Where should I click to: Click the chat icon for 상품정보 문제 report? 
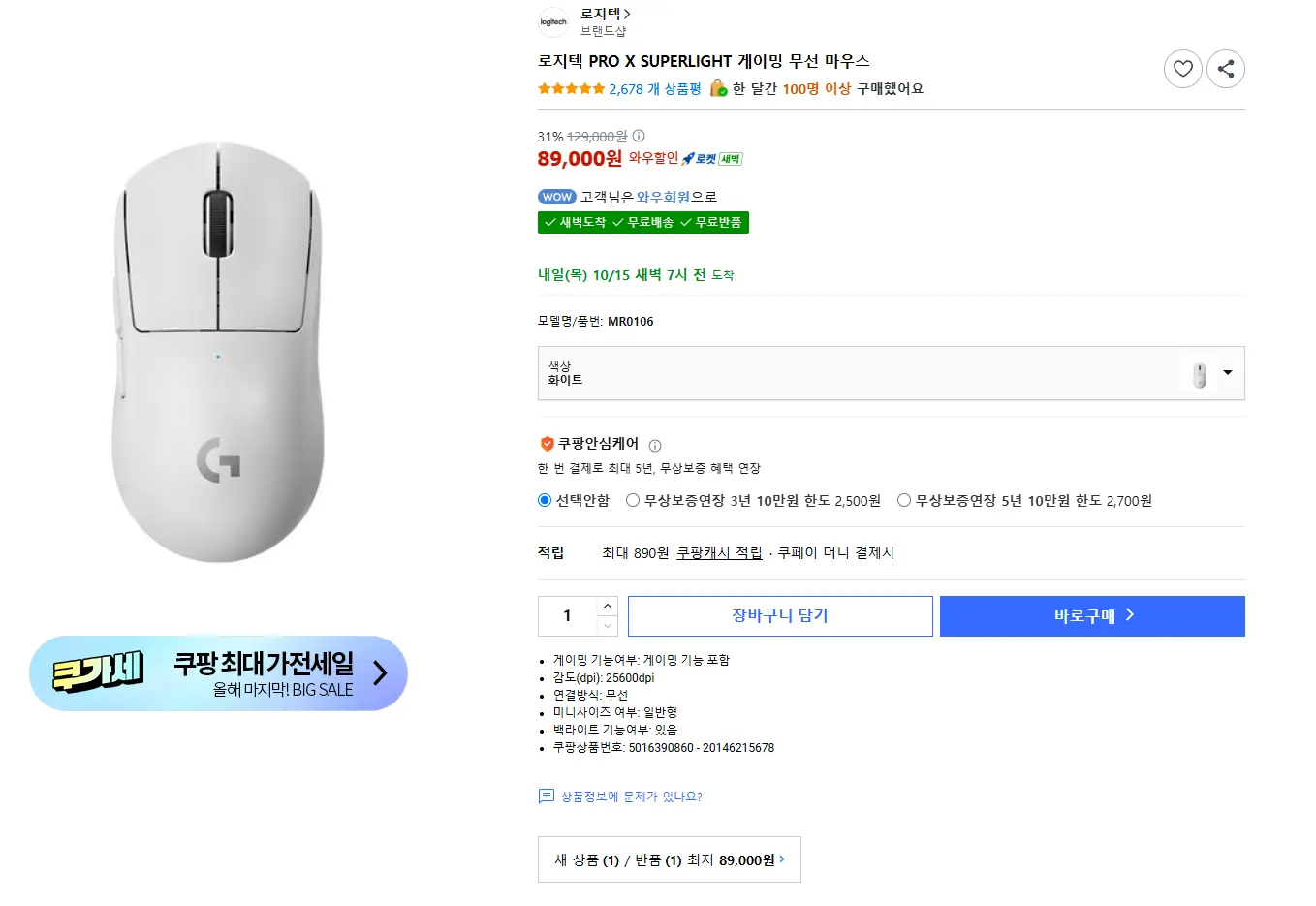pyautogui.click(x=546, y=797)
